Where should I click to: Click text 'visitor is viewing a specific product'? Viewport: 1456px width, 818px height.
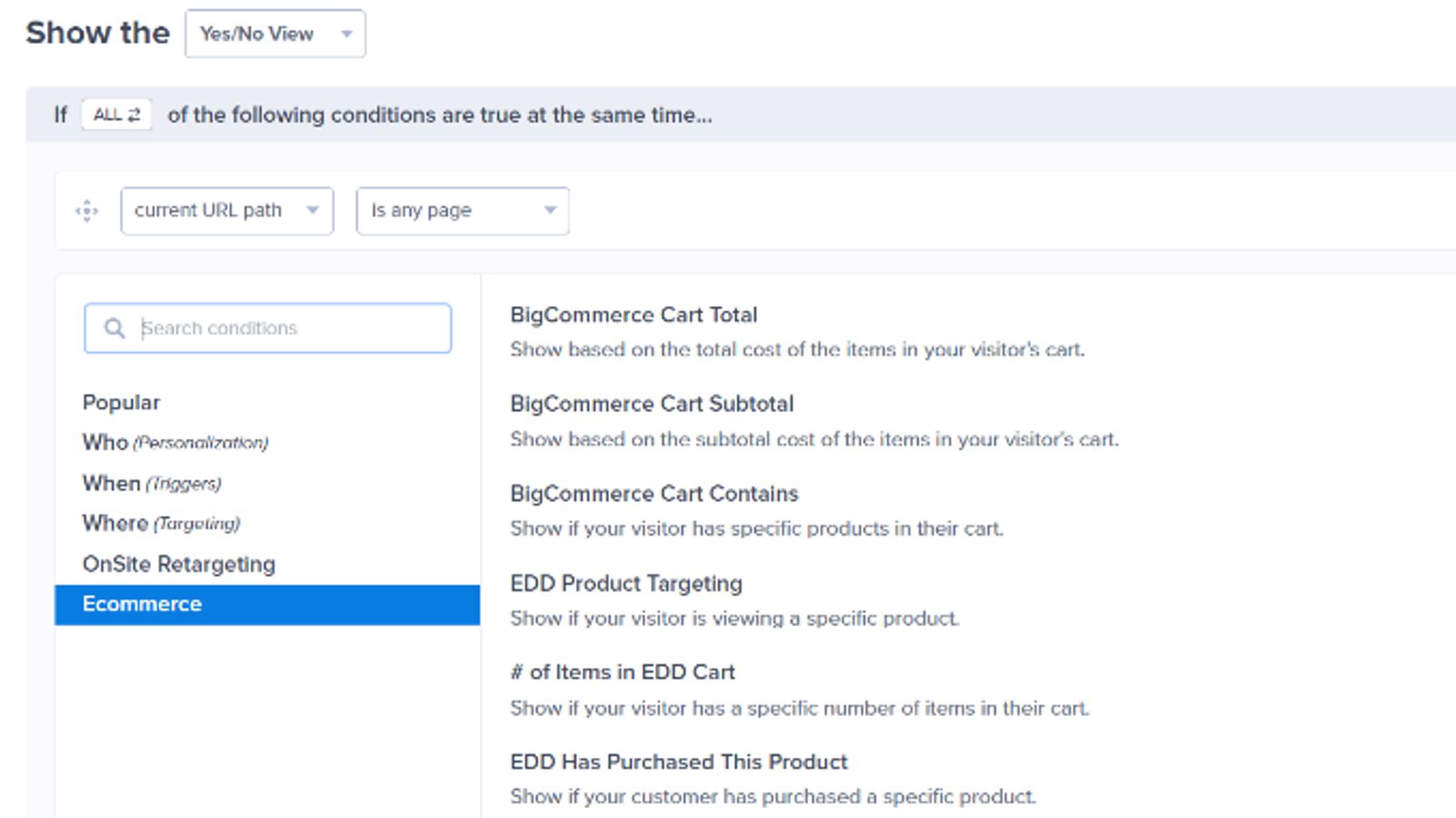pos(795,619)
